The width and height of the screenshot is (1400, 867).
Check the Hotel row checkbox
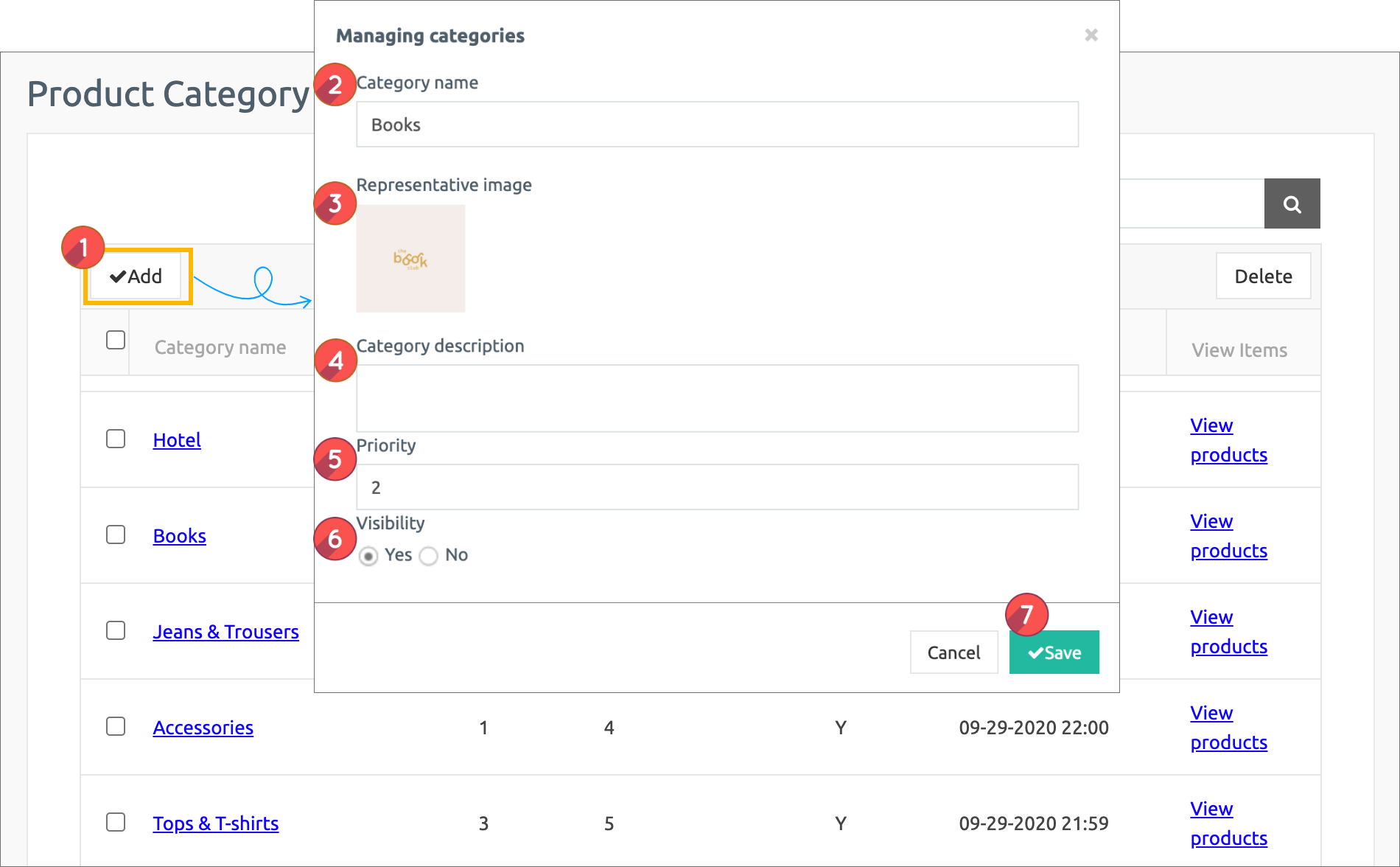click(x=116, y=439)
